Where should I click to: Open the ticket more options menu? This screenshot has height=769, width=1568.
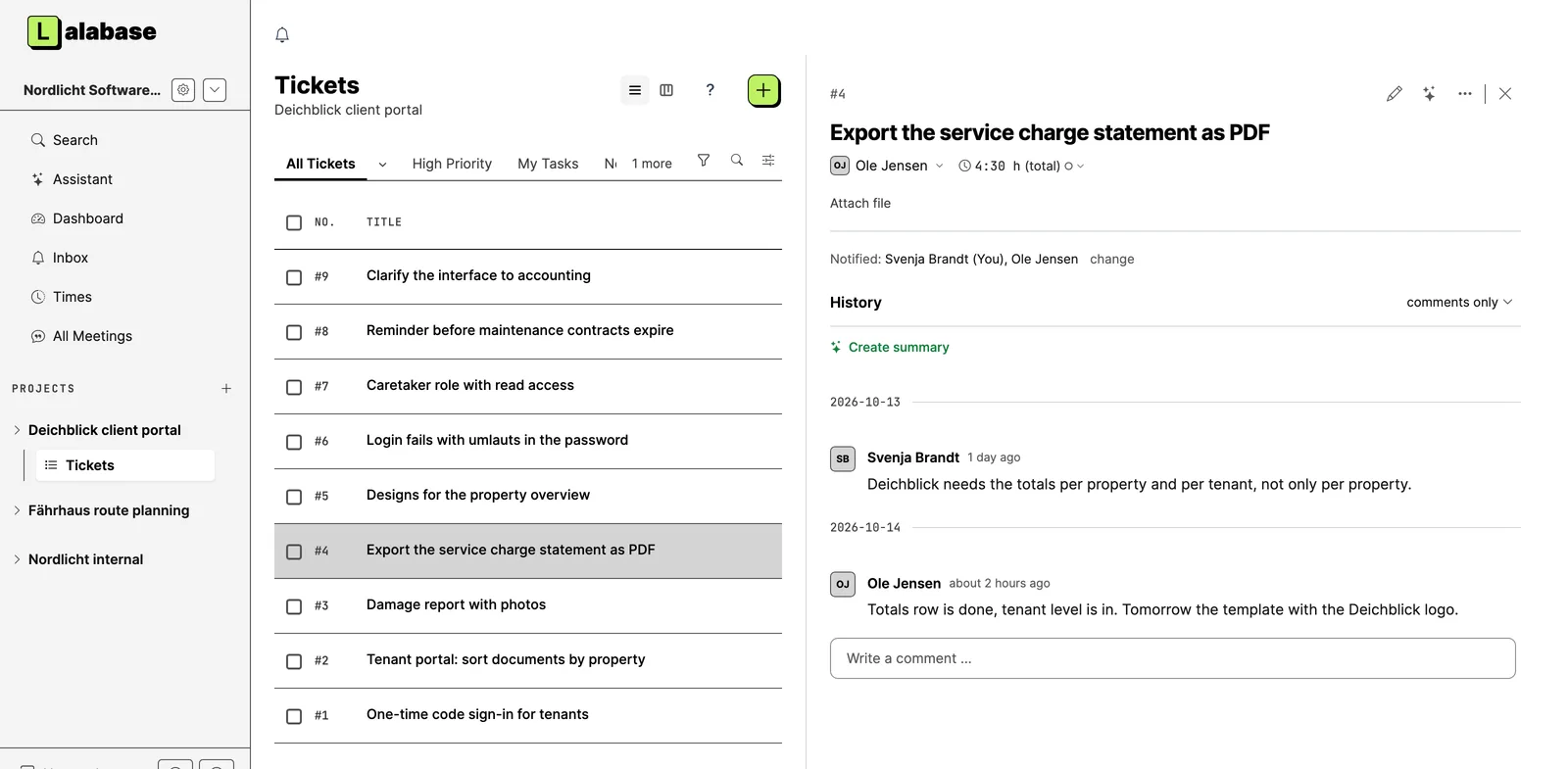click(x=1465, y=94)
